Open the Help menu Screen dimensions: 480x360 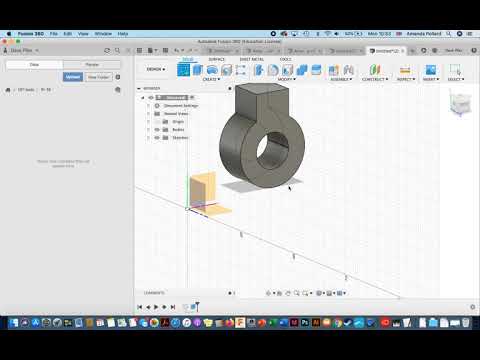coord(123,34)
